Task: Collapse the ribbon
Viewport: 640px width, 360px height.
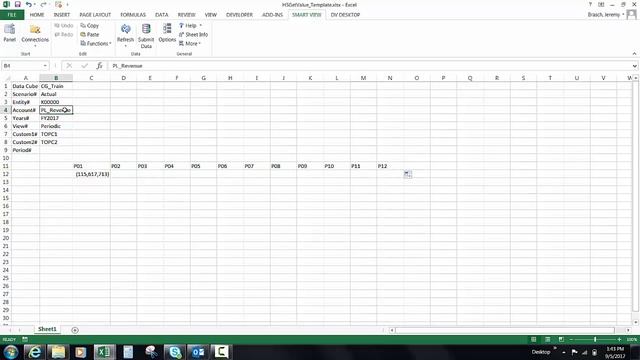Action: [x=634, y=53]
